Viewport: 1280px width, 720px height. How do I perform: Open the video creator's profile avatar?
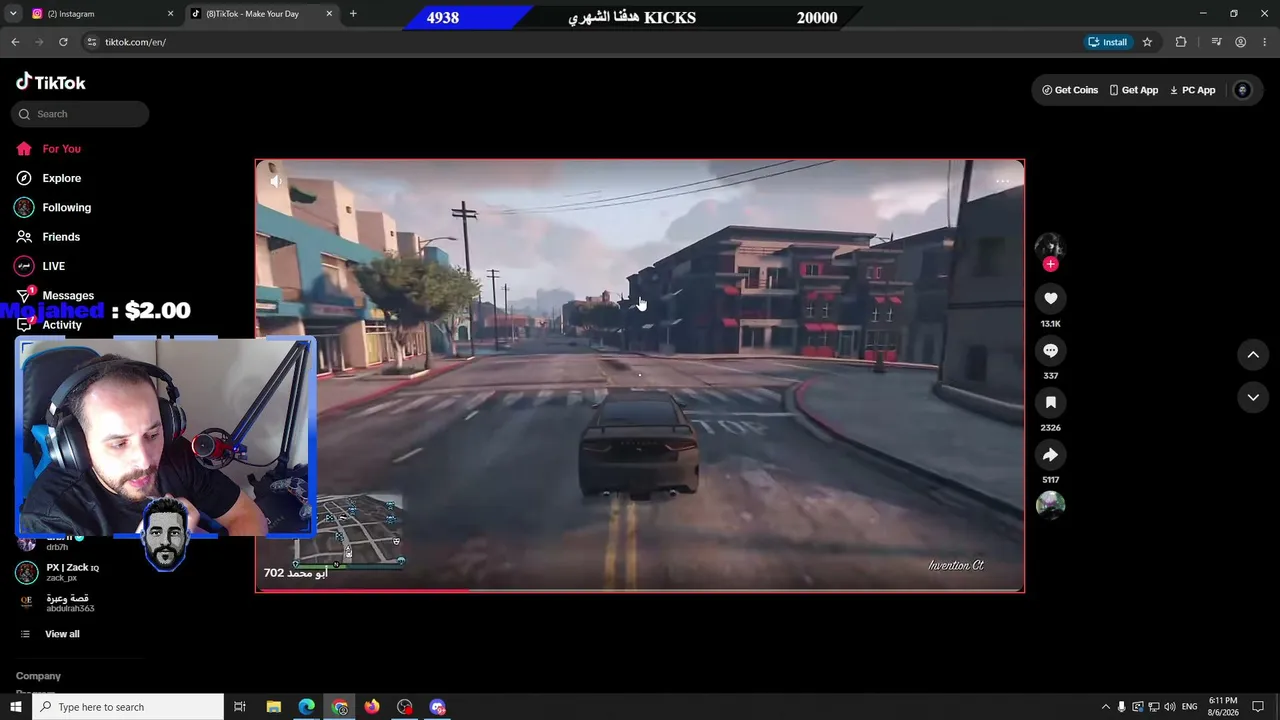pos(1049,246)
